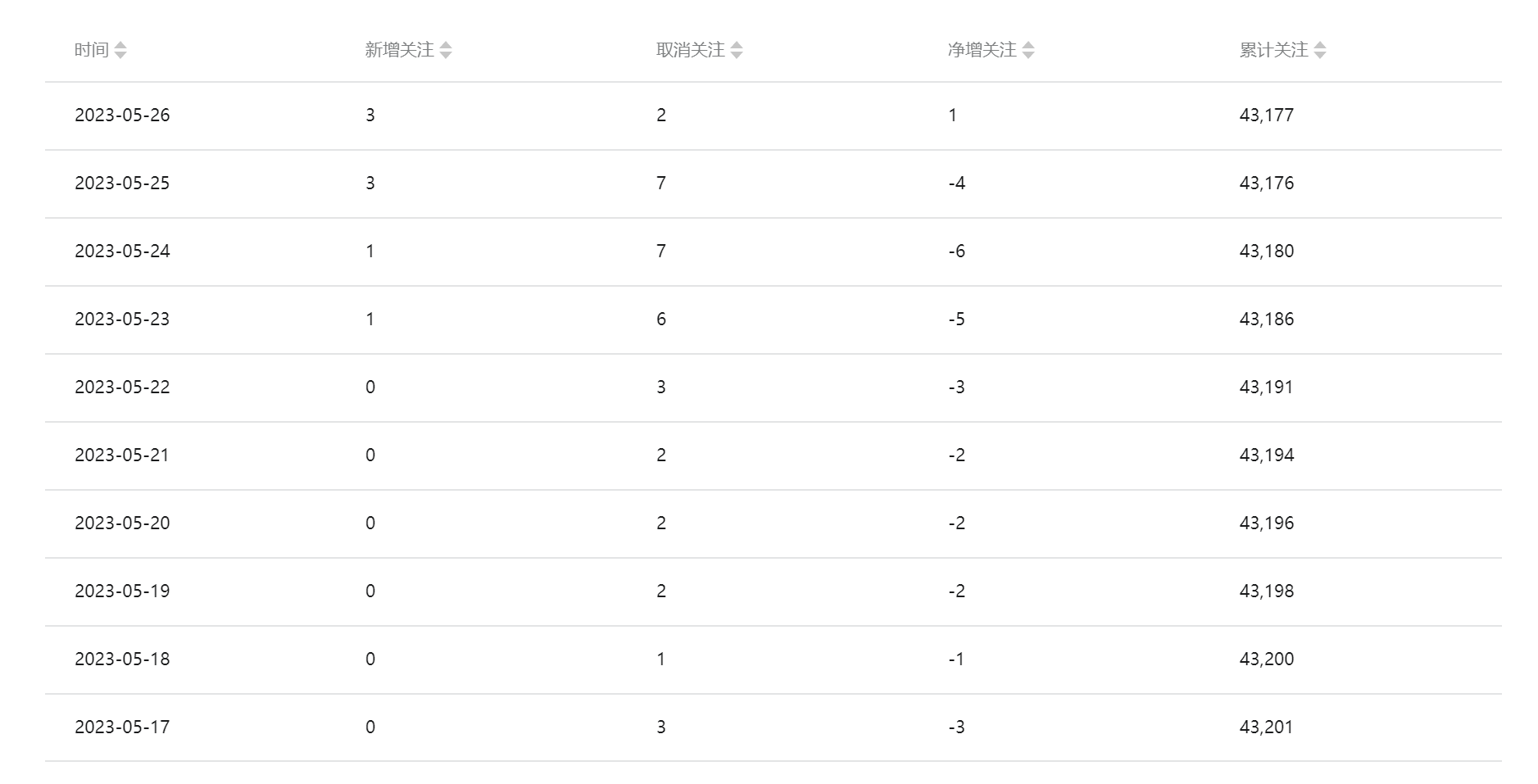Click the 2023-05-23 date cell
The image size is (1538, 784).
[122, 319]
